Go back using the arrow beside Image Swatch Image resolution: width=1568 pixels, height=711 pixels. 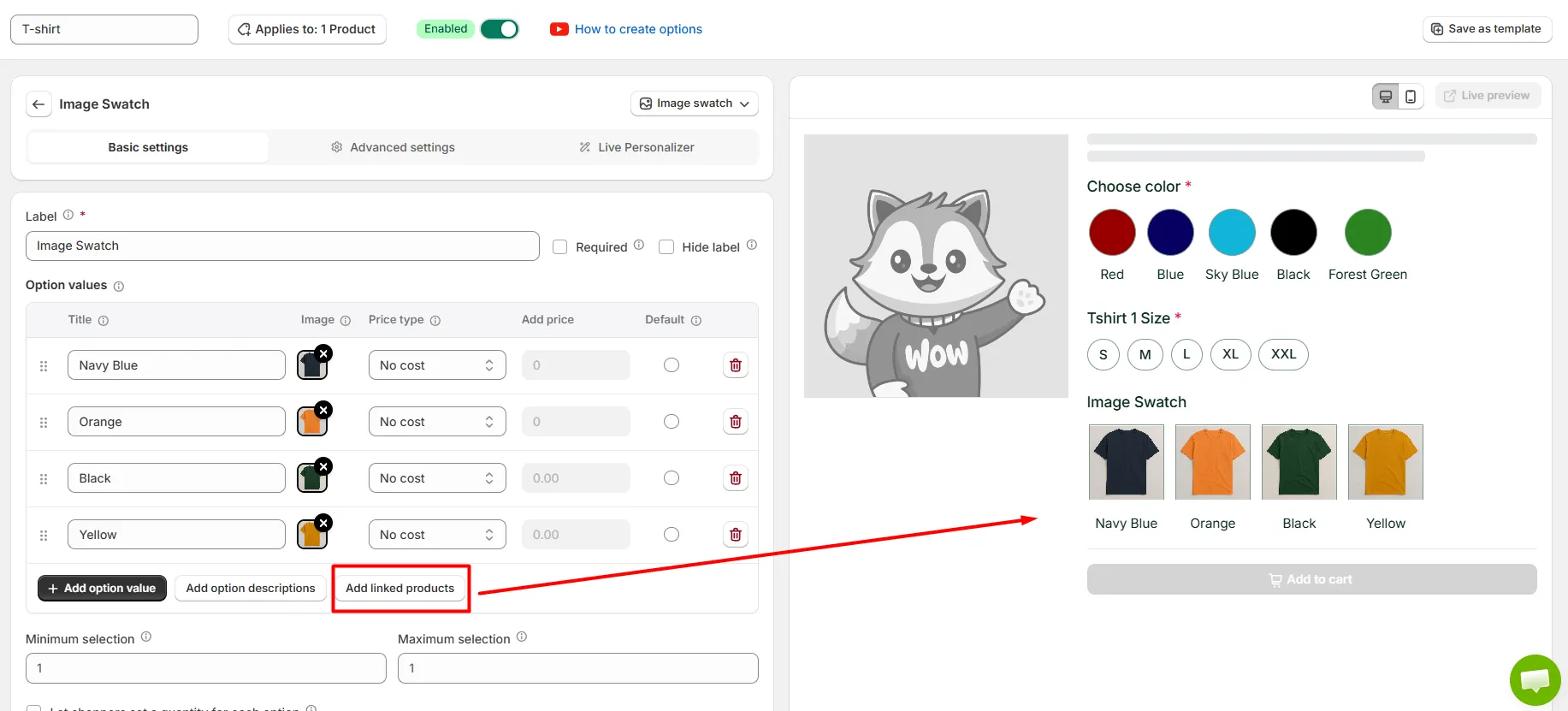(38, 104)
